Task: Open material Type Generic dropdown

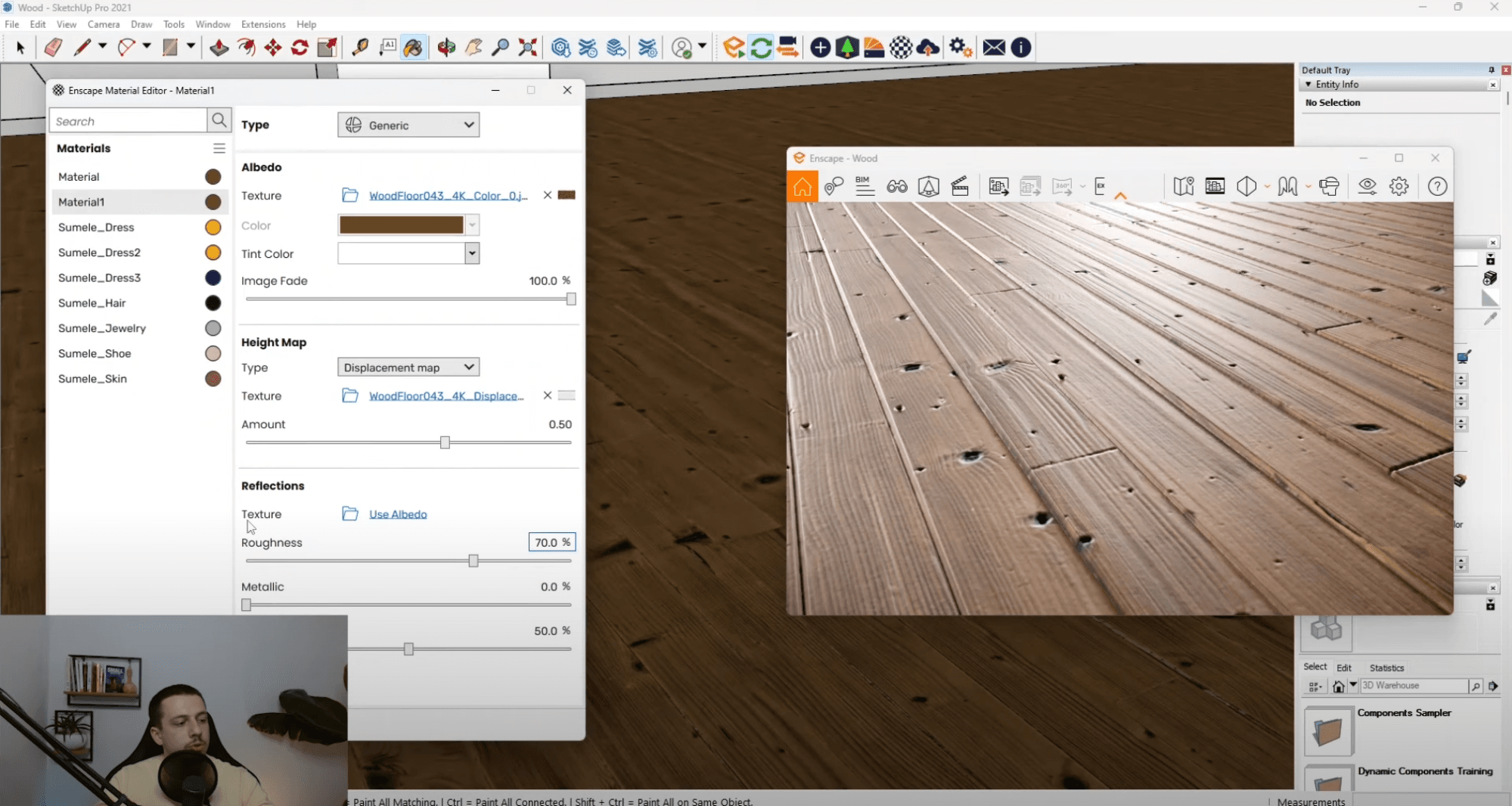Action: [408, 126]
